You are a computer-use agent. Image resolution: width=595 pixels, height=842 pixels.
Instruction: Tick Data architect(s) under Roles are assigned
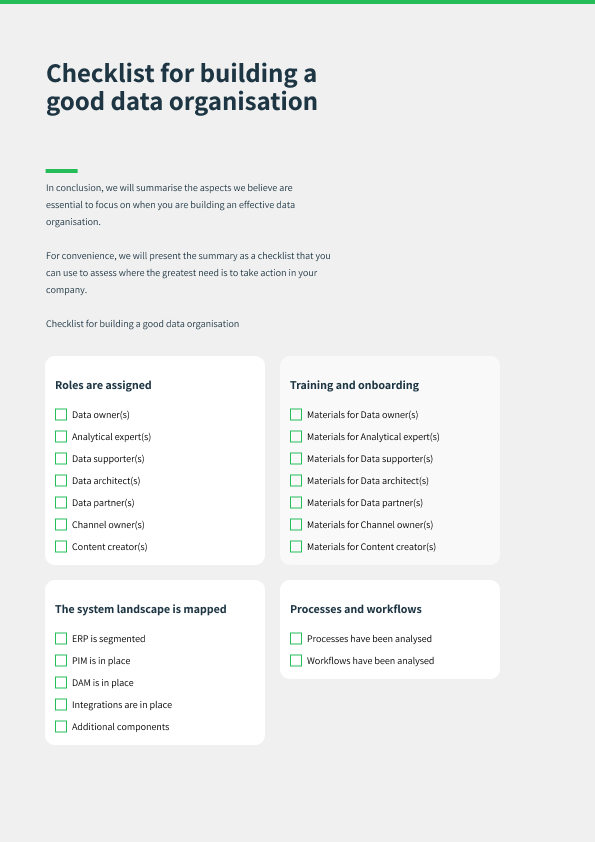tap(61, 481)
